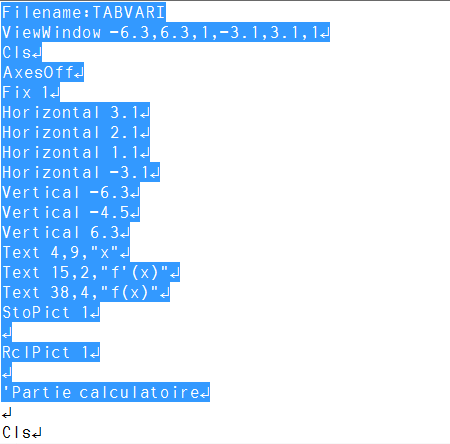Screen dimensions: 450x444
Task: Place cursor on Horizontal -3.1
Action: 81,172
